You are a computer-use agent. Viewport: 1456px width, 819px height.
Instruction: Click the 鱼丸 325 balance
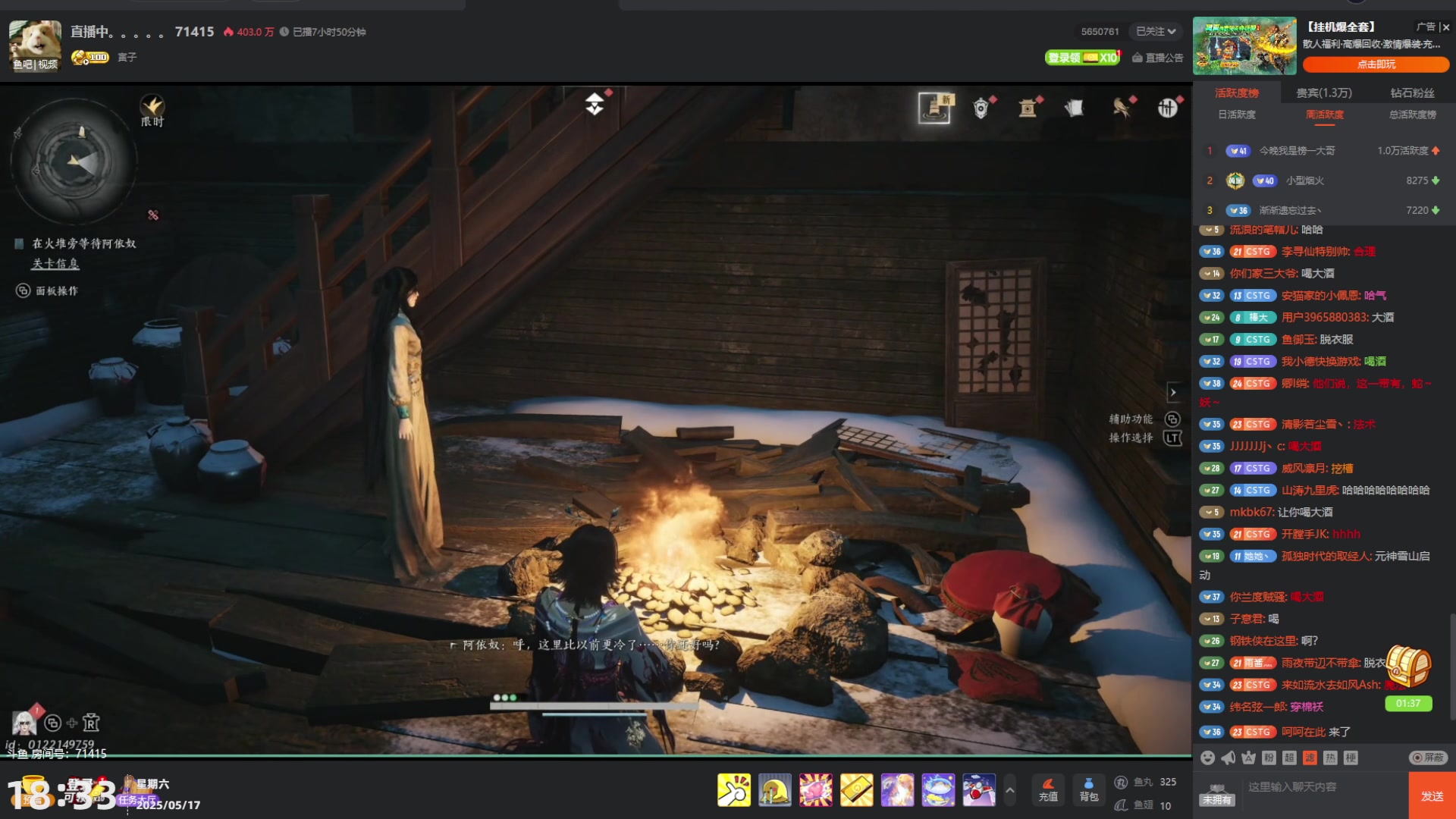tap(1145, 782)
